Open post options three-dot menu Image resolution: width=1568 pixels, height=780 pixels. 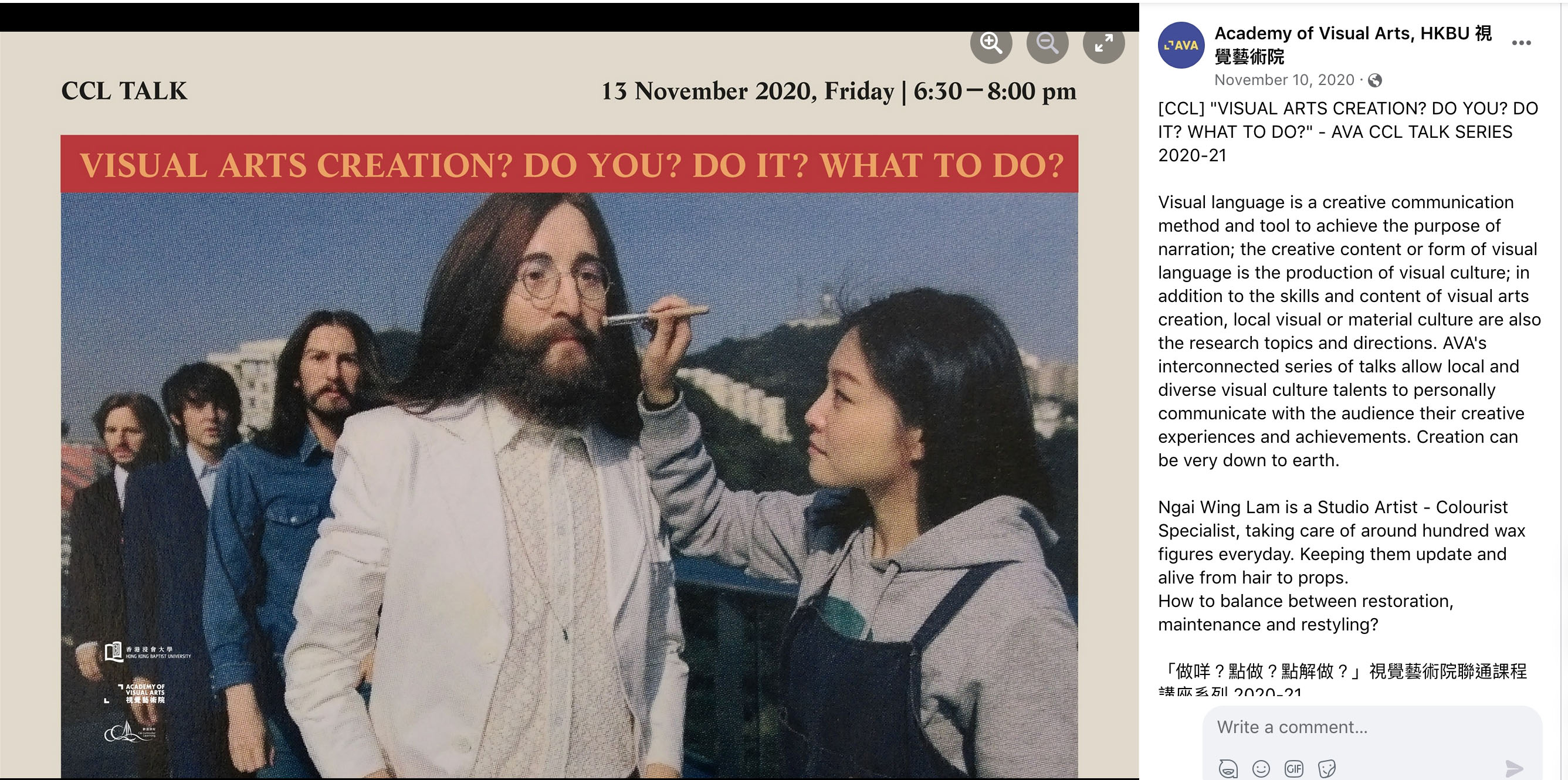(1520, 43)
